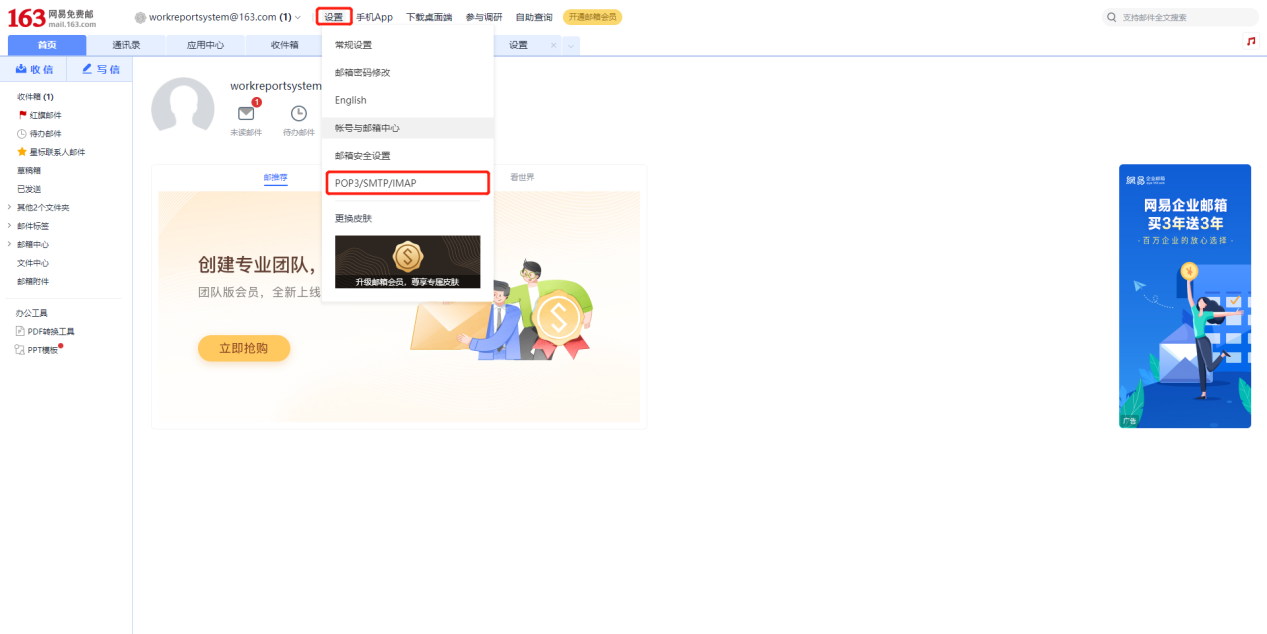
Task: Select 邮箱安全设置 from the menu
Action: pos(407,156)
